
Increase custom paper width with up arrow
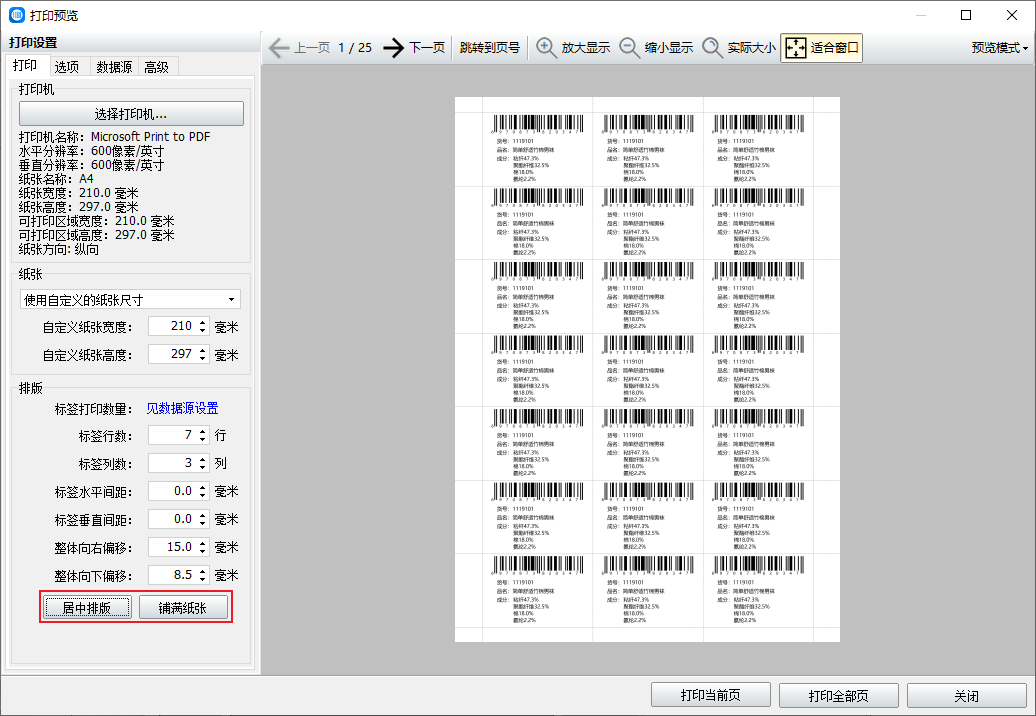[203, 322]
